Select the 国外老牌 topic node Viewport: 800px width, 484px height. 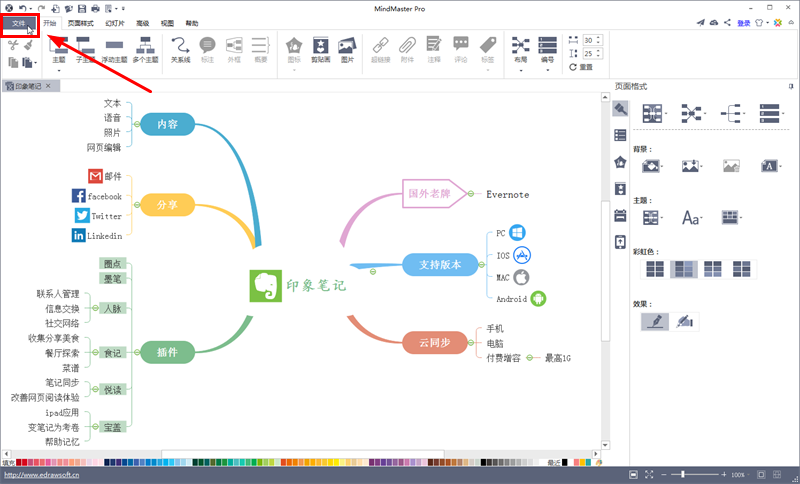[434, 193]
